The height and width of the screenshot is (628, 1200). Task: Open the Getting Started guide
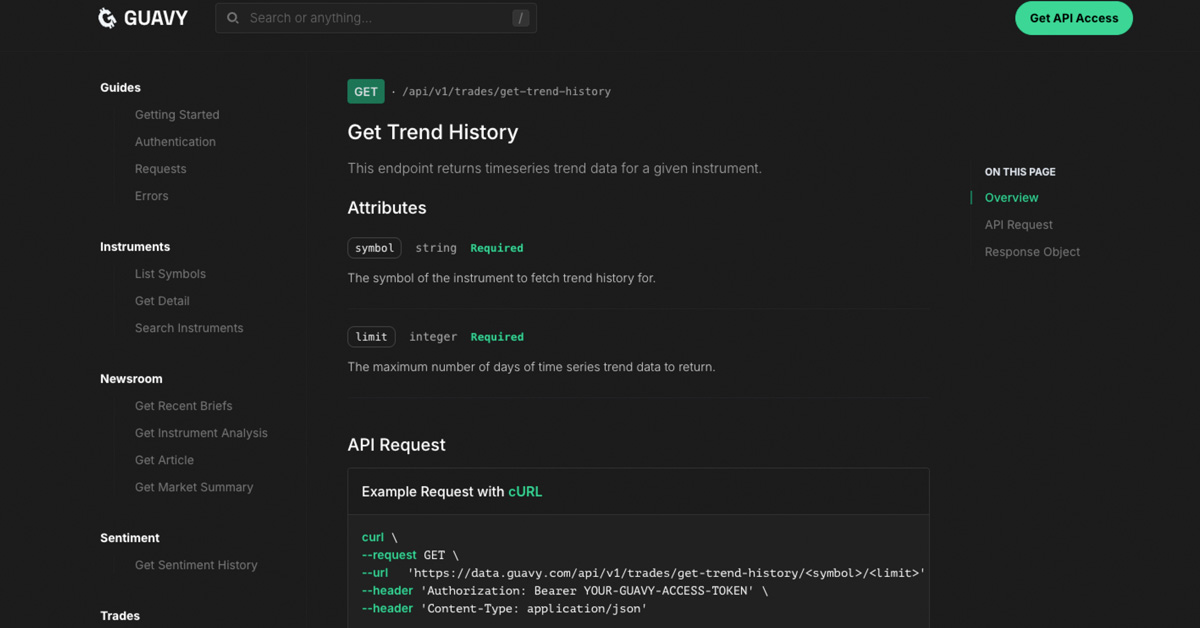177,115
